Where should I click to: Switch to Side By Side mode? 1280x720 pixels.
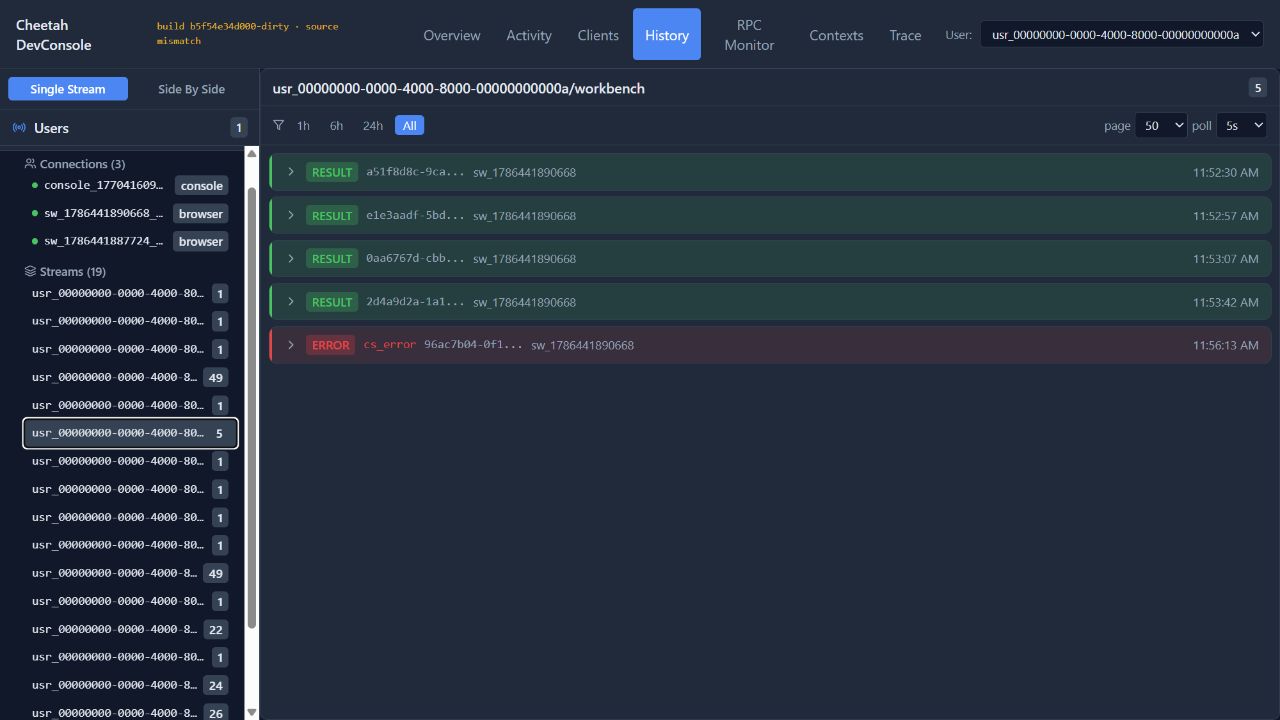[191, 89]
